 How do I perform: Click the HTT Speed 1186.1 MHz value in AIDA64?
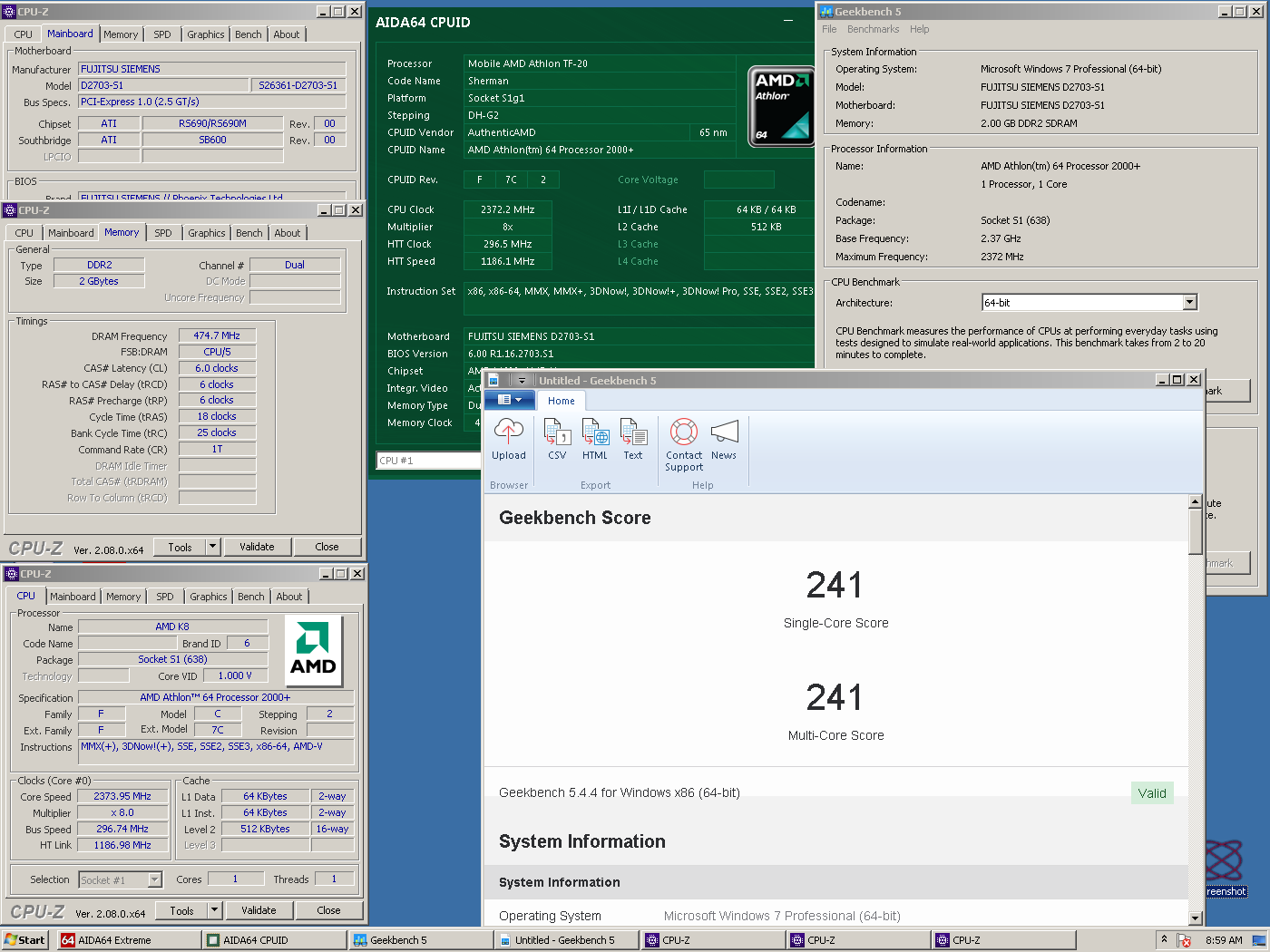(508, 261)
